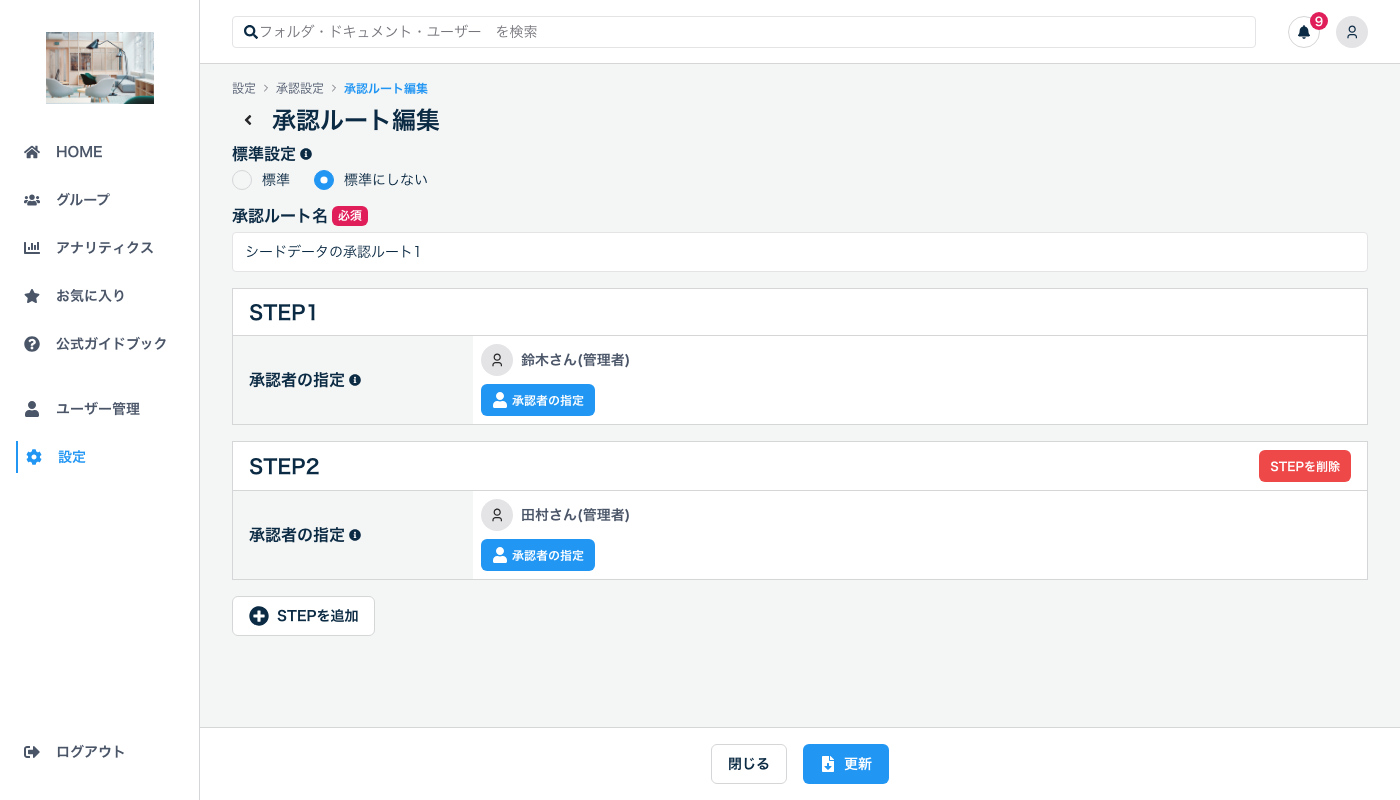Image resolution: width=1400 pixels, height=800 pixels.
Task: Click the info icon next to 標準設定
Action: pyautogui.click(x=306, y=154)
